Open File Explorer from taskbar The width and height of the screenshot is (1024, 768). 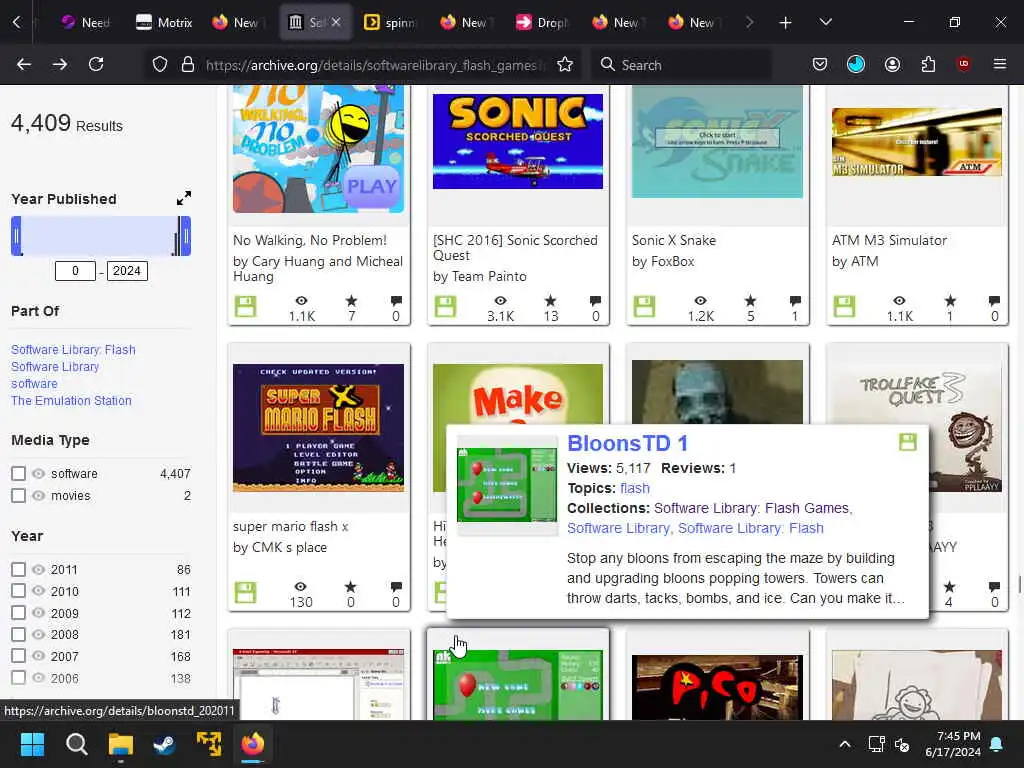coord(120,744)
